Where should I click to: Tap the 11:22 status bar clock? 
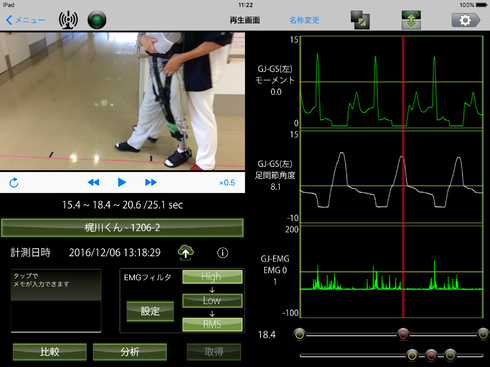click(x=245, y=5)
